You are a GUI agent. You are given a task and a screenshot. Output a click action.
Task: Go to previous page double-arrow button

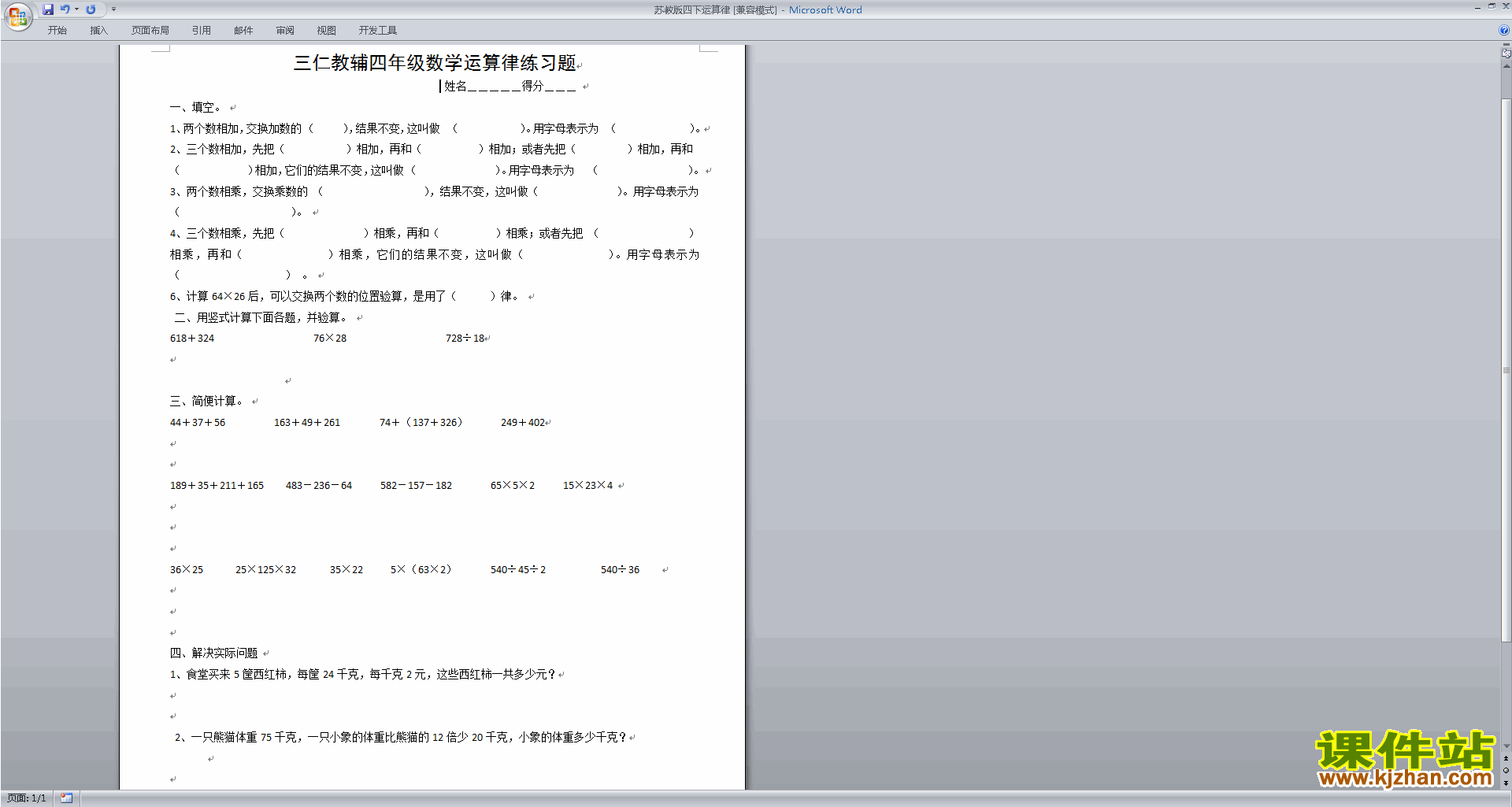pyautogui.click(x=1506, y=758)
